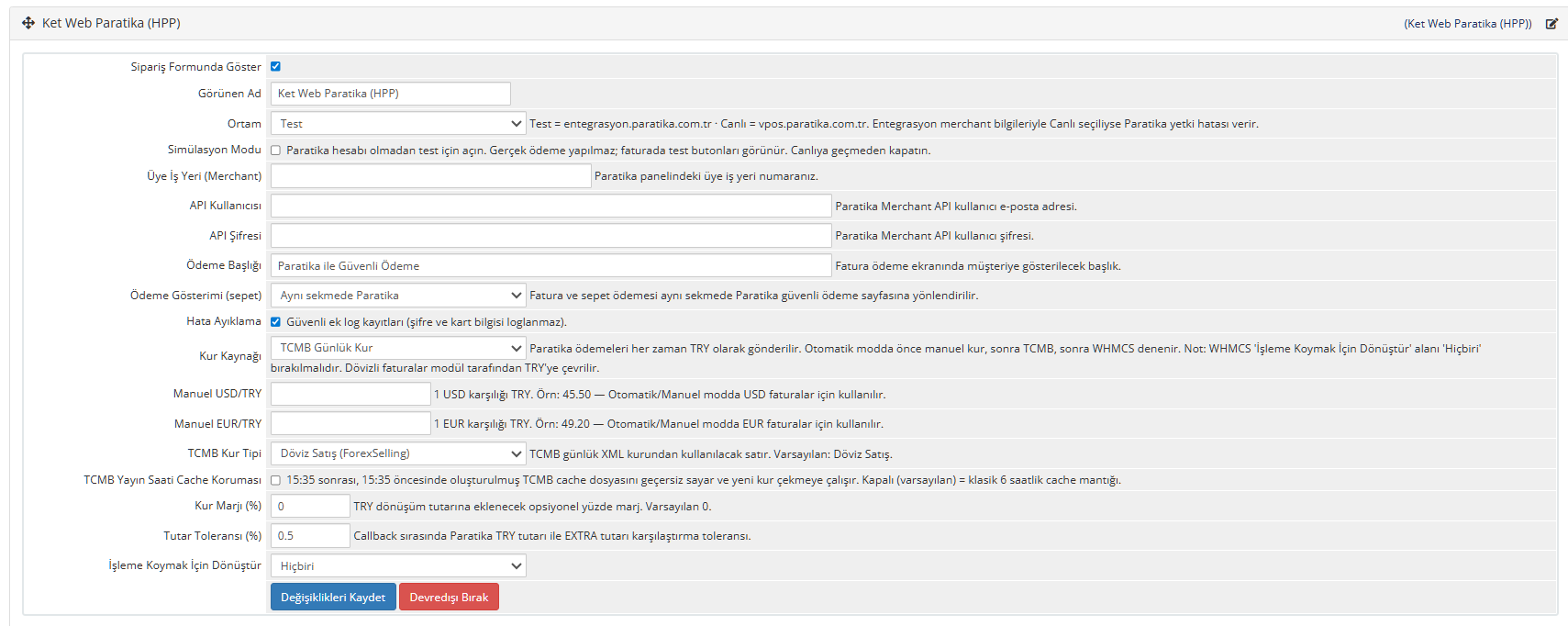Viewport: 1568px width, 626px height.
Task: Focus the Ödeme Başlığı input field
Action: tap(550, 265)
